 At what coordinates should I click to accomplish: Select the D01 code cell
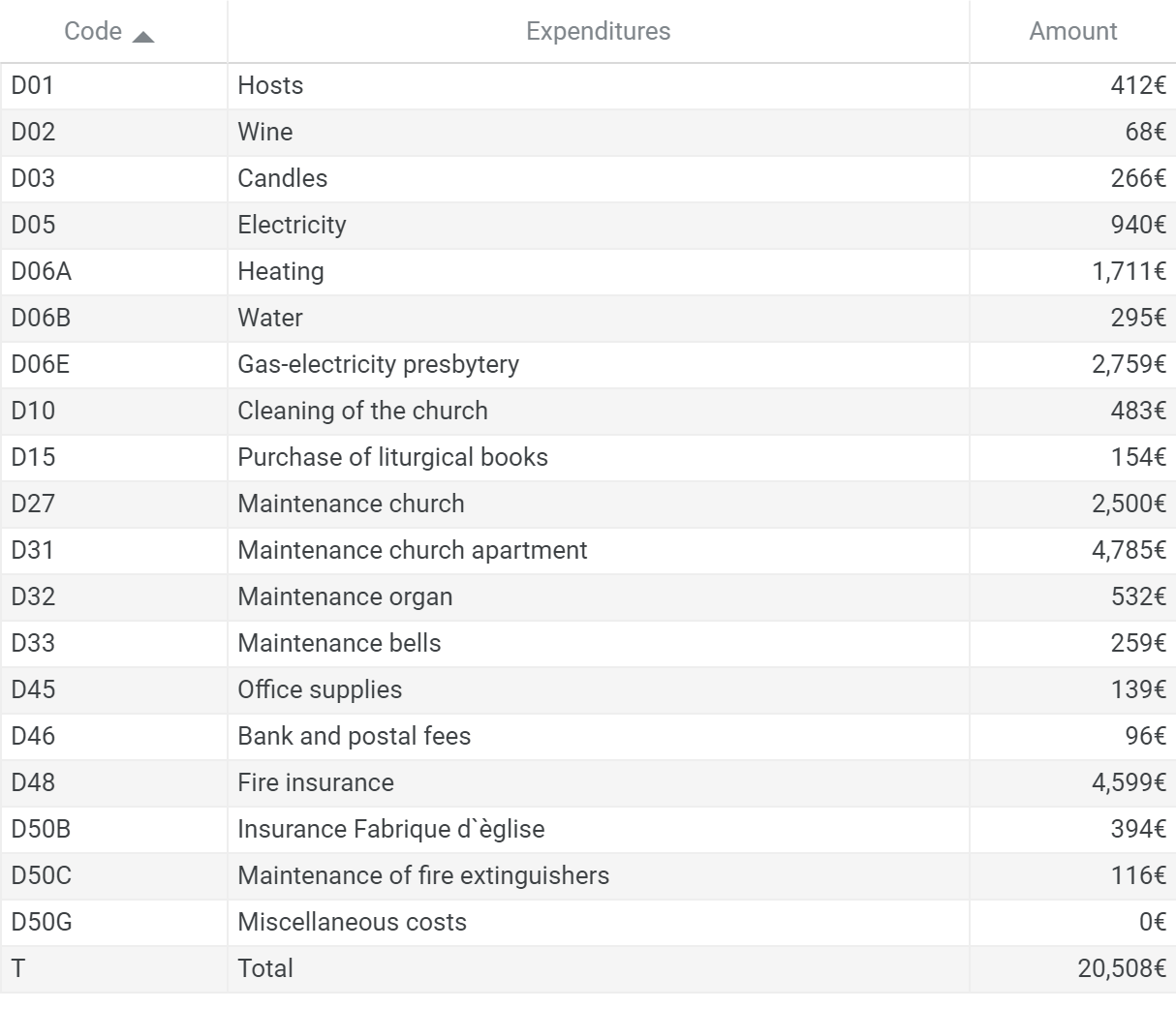click(x=113, y=85)
